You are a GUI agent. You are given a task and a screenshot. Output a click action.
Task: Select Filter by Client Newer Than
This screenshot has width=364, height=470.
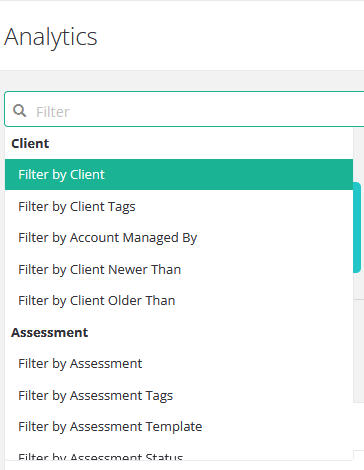(179, 269)
